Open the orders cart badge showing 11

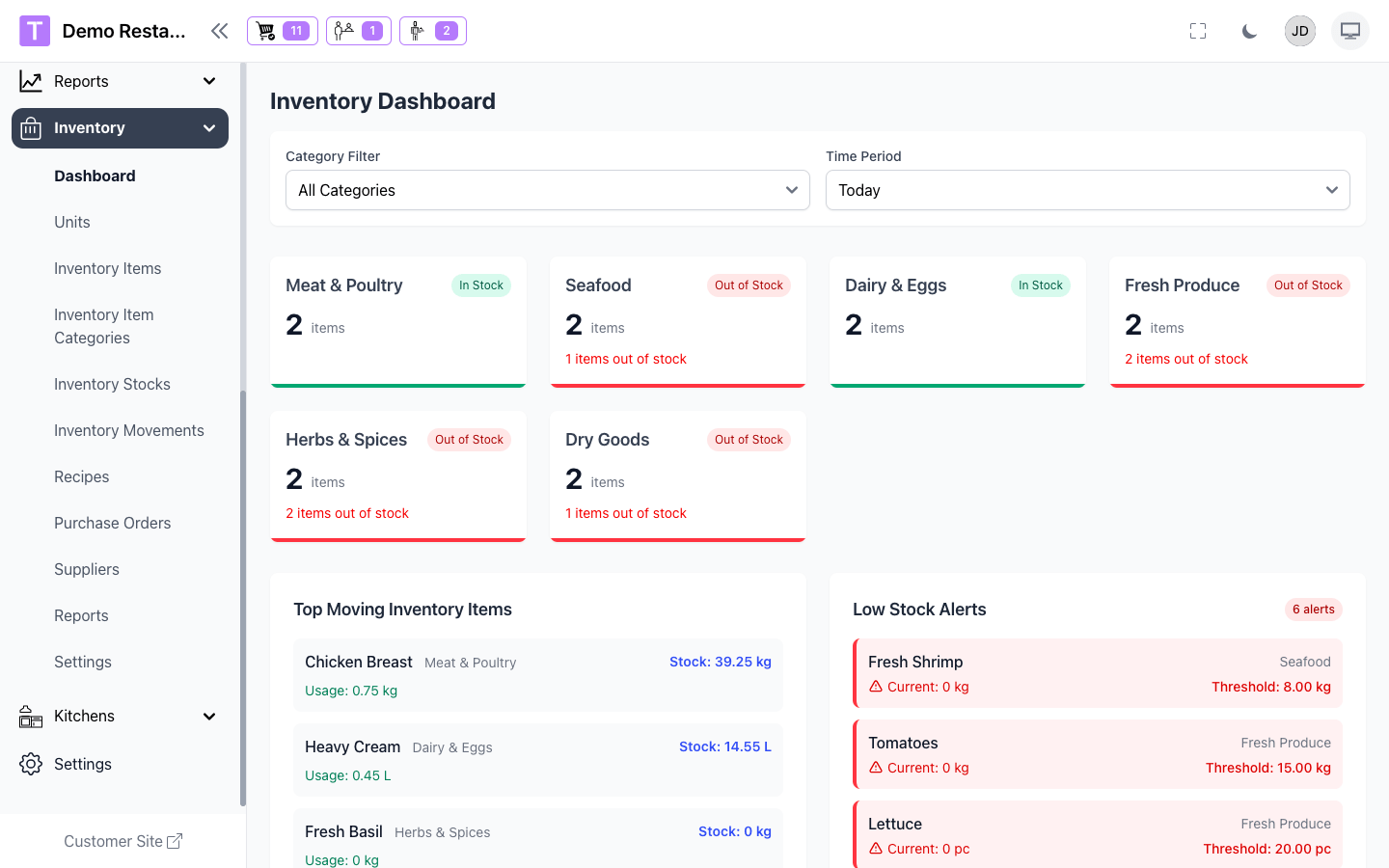coord(282,31)
